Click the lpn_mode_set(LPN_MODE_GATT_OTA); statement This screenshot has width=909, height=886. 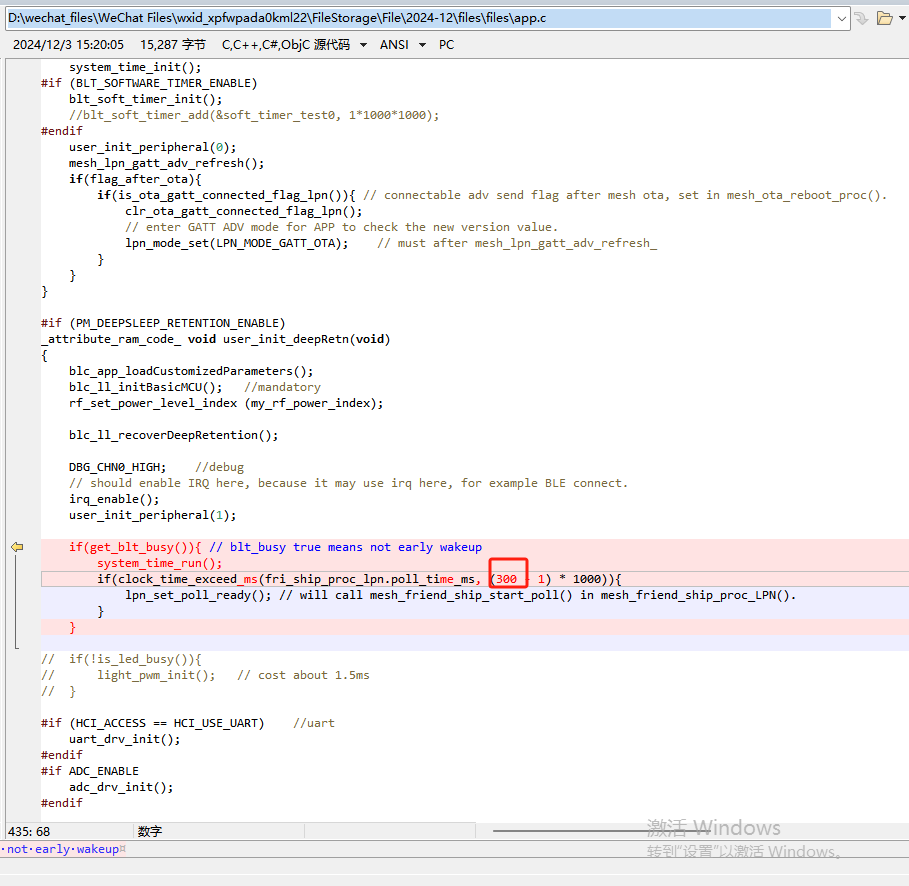(237, 243)
